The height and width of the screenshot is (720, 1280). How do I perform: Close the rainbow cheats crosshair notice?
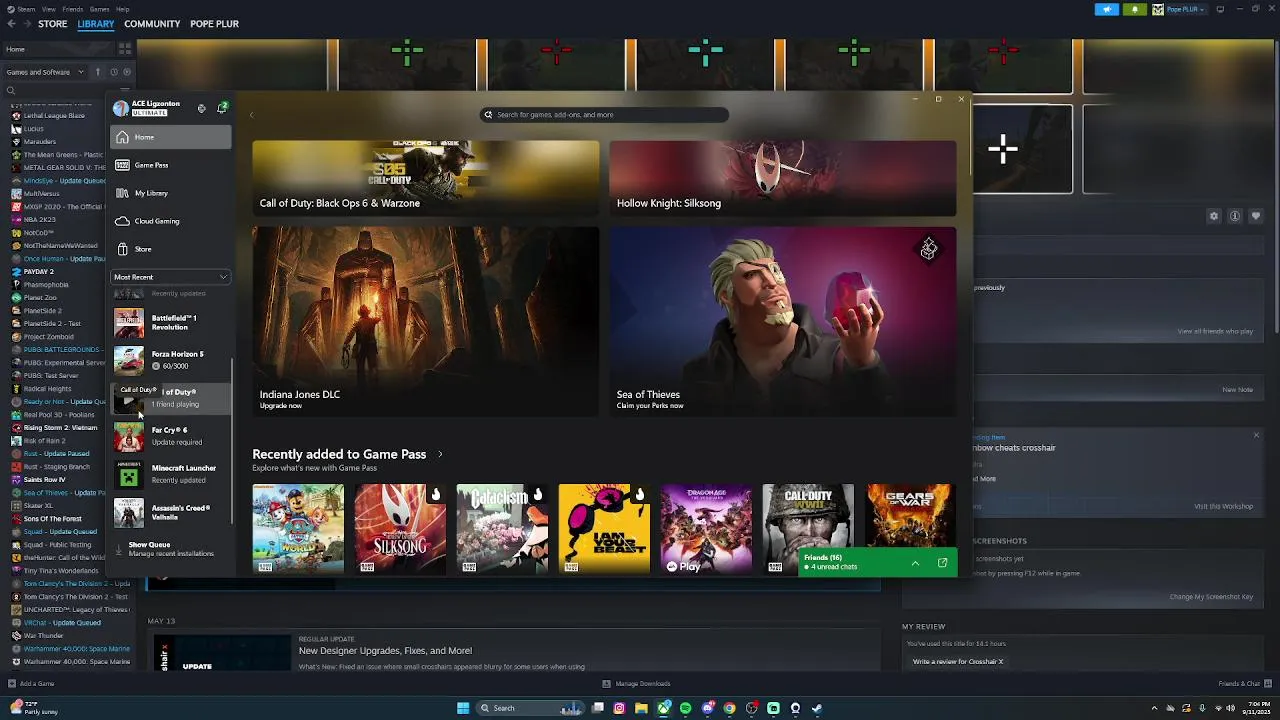1256,435
